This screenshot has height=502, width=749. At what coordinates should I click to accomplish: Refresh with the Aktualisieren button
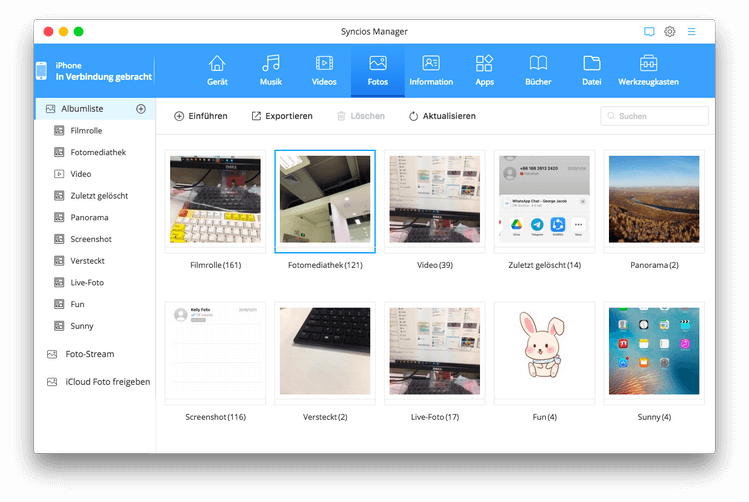pyautogui.click(x=442, y=116)
